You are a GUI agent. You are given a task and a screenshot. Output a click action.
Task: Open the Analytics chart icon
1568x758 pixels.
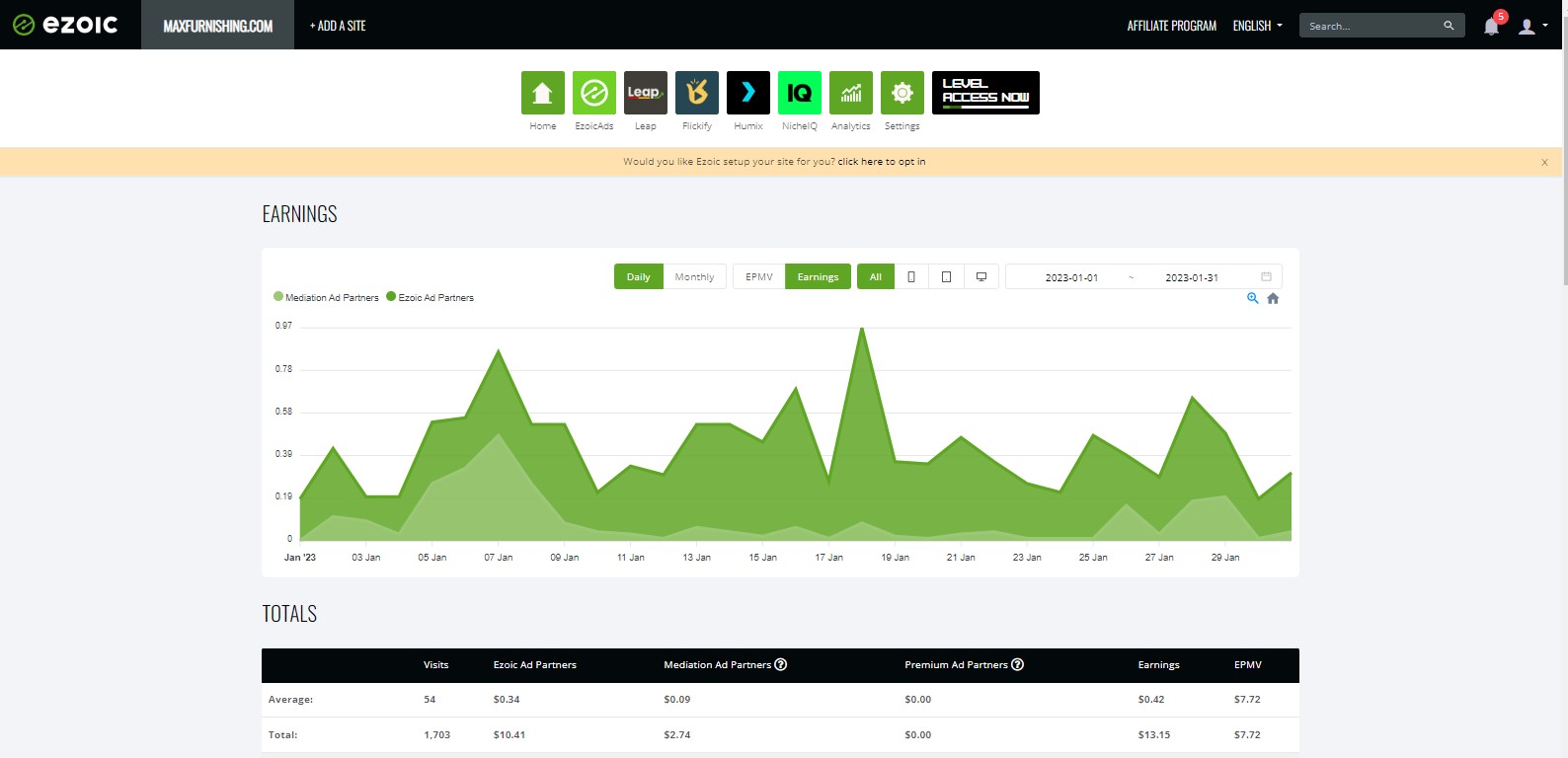tap(851, 93)
